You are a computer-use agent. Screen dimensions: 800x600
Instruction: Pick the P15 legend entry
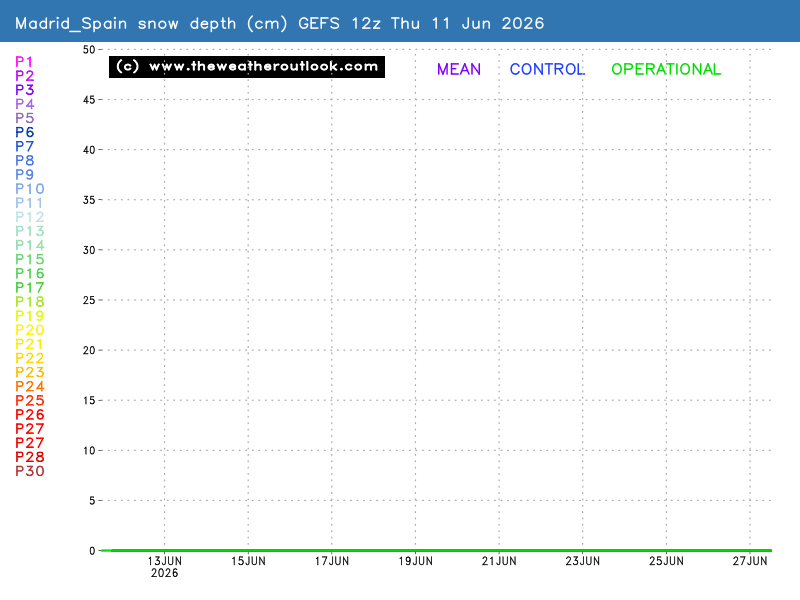click(x=30, y=259)
